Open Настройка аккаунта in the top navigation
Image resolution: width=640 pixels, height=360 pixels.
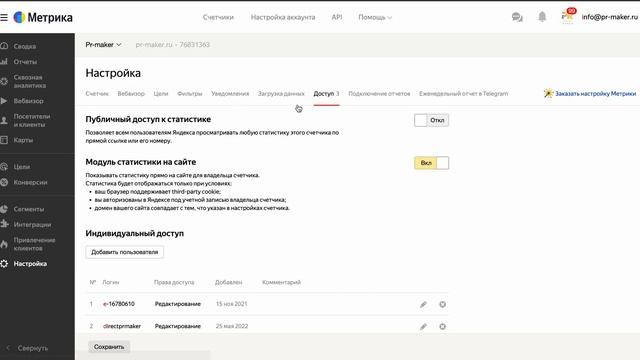(283, 17)
